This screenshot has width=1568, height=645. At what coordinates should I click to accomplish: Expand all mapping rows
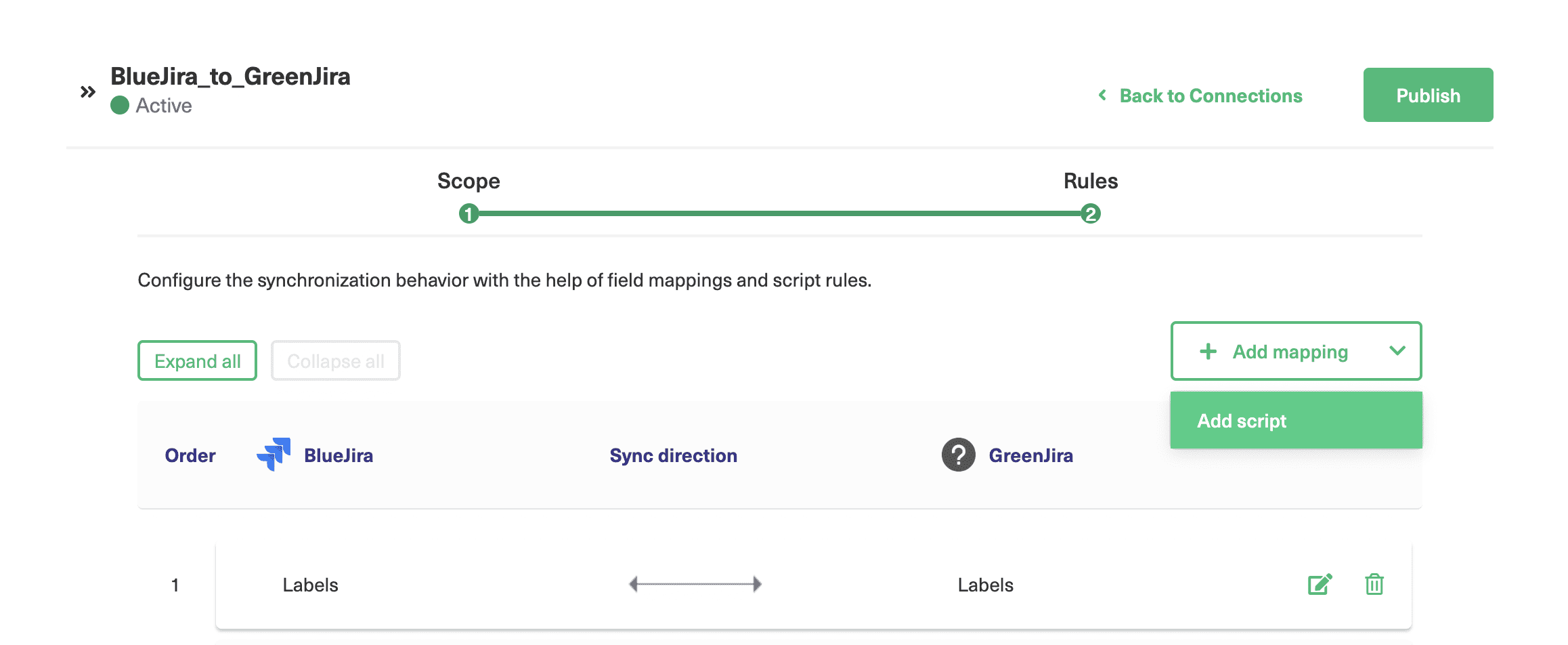click(x=197, y=361)
